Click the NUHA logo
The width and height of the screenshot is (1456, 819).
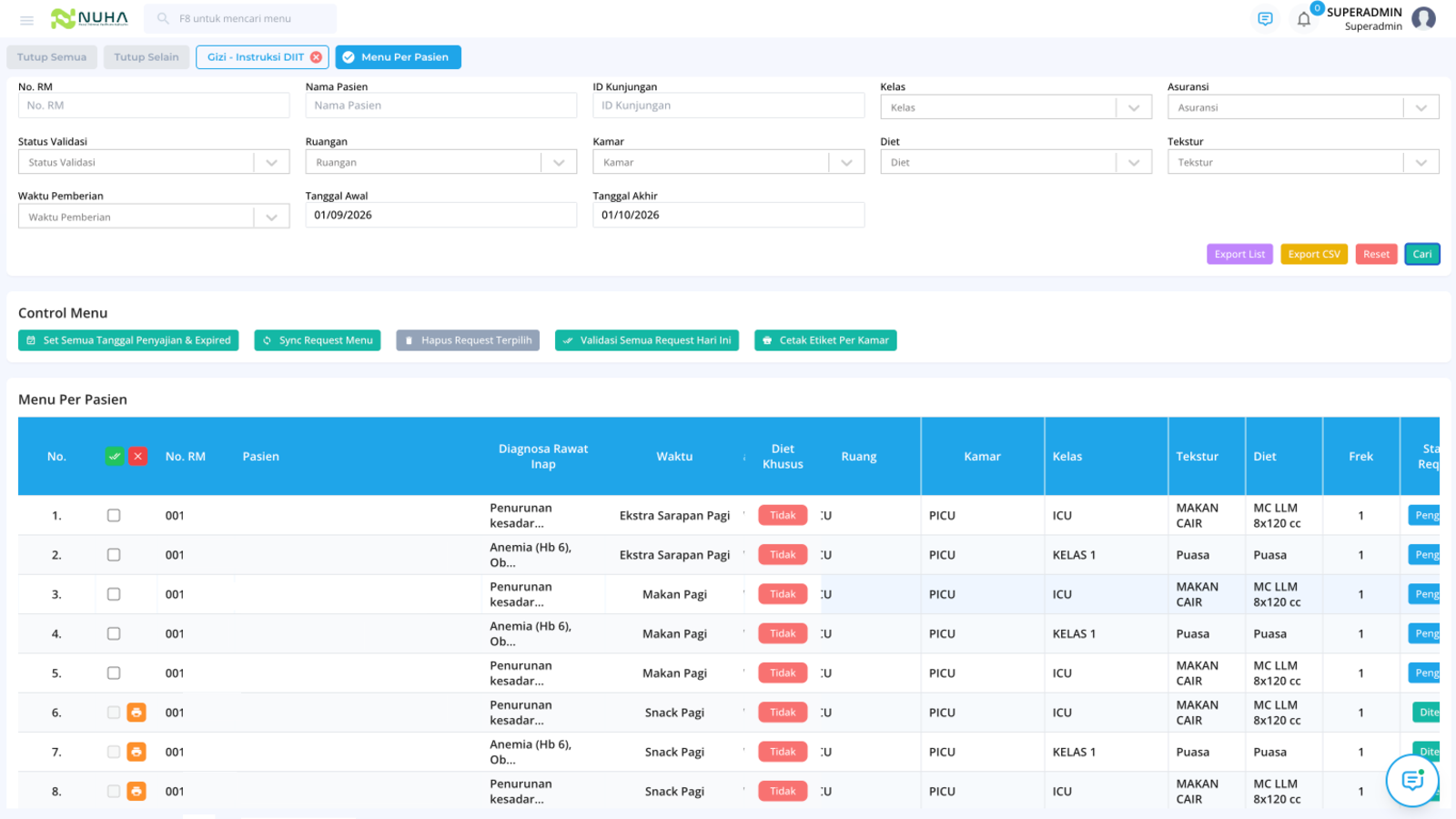click(x=89, y=18)
